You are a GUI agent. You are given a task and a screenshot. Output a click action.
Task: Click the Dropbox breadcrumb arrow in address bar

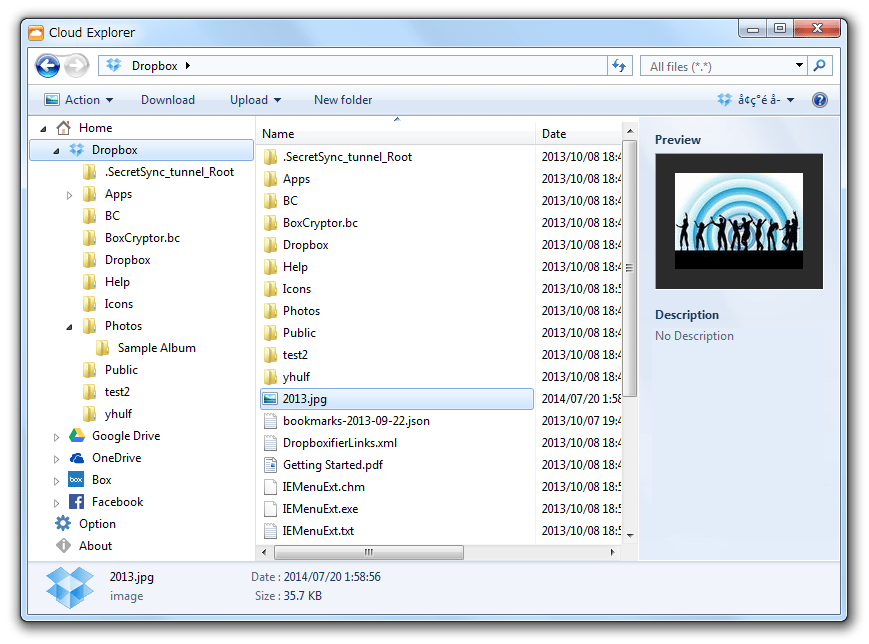[188, 65]
